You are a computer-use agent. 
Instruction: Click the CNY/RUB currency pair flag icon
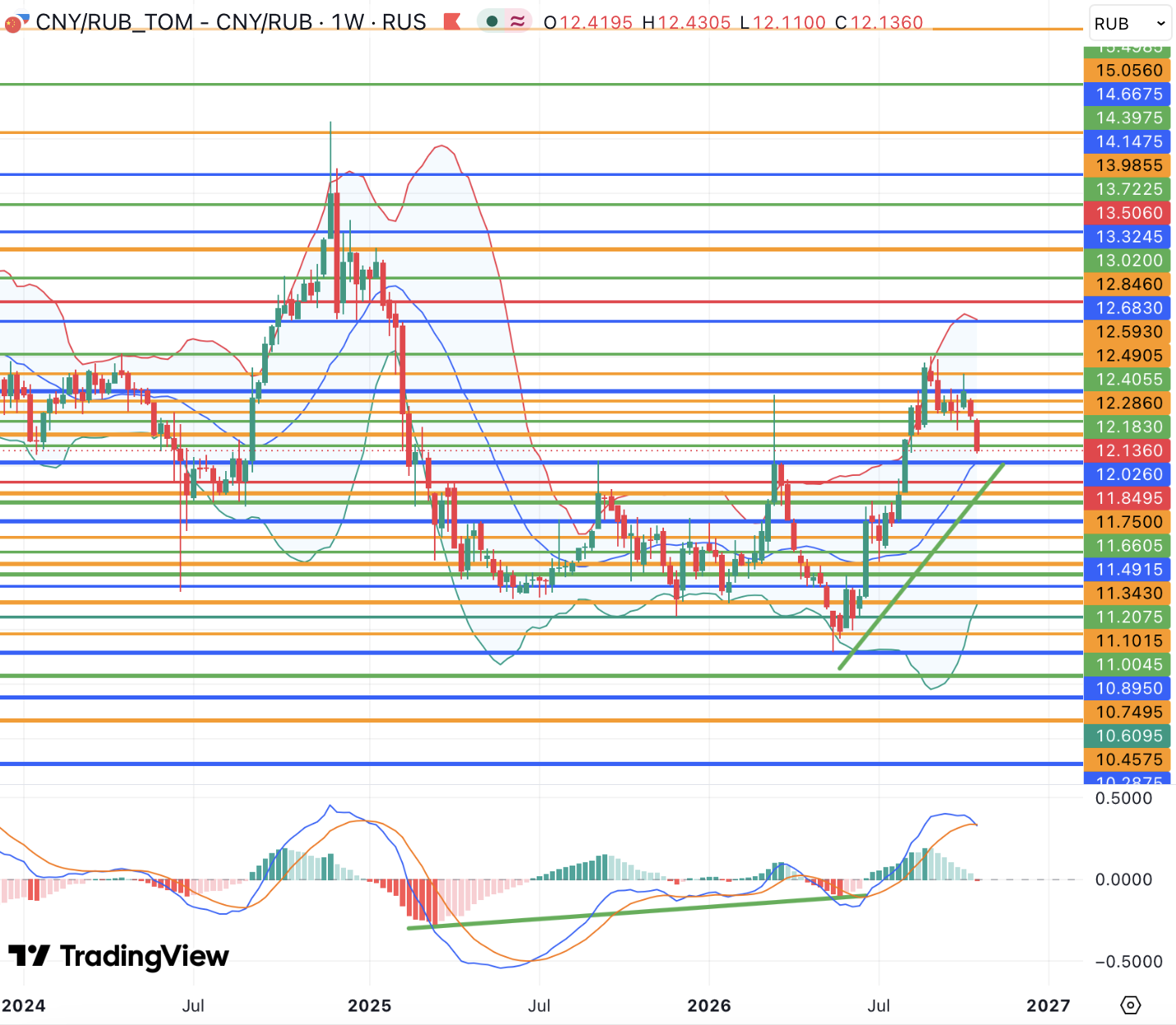pos(16,21)
